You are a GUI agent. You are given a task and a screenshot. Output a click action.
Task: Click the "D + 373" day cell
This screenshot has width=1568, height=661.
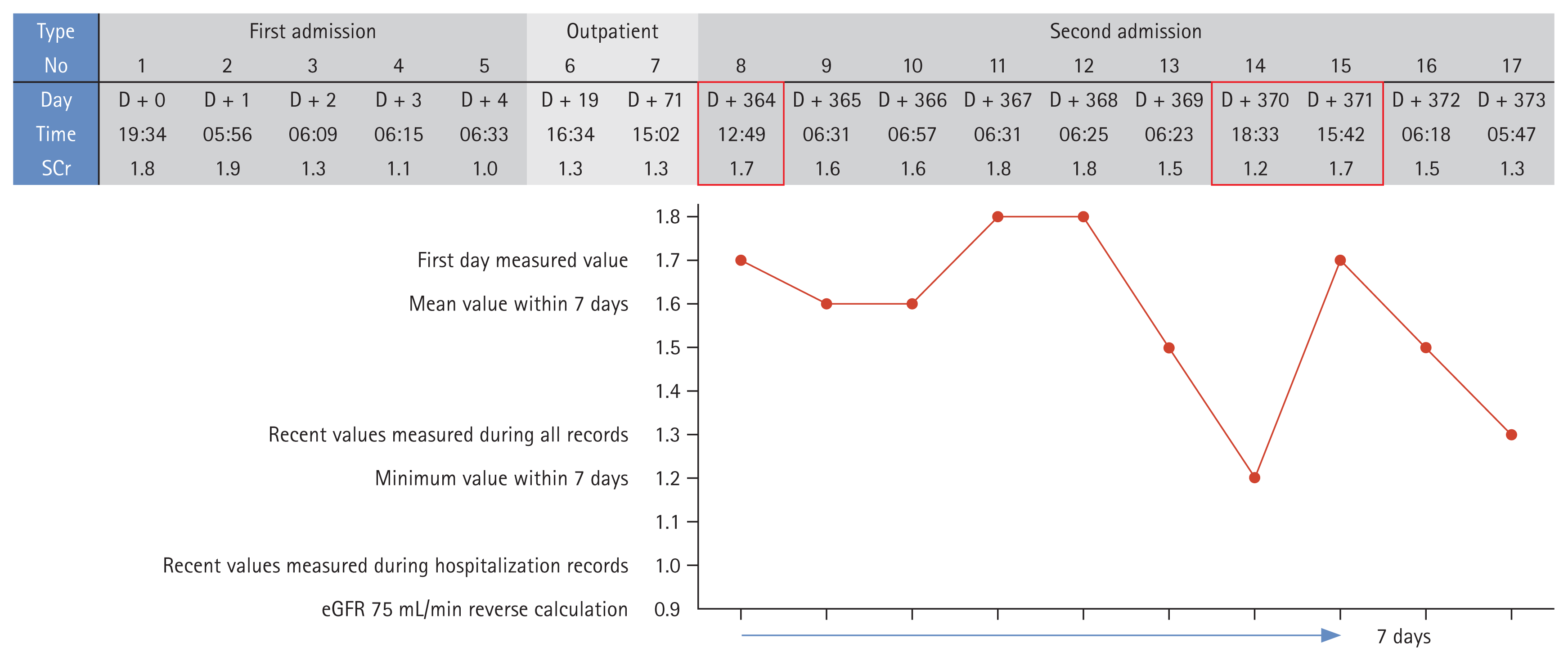click(x=1511, y=100)
